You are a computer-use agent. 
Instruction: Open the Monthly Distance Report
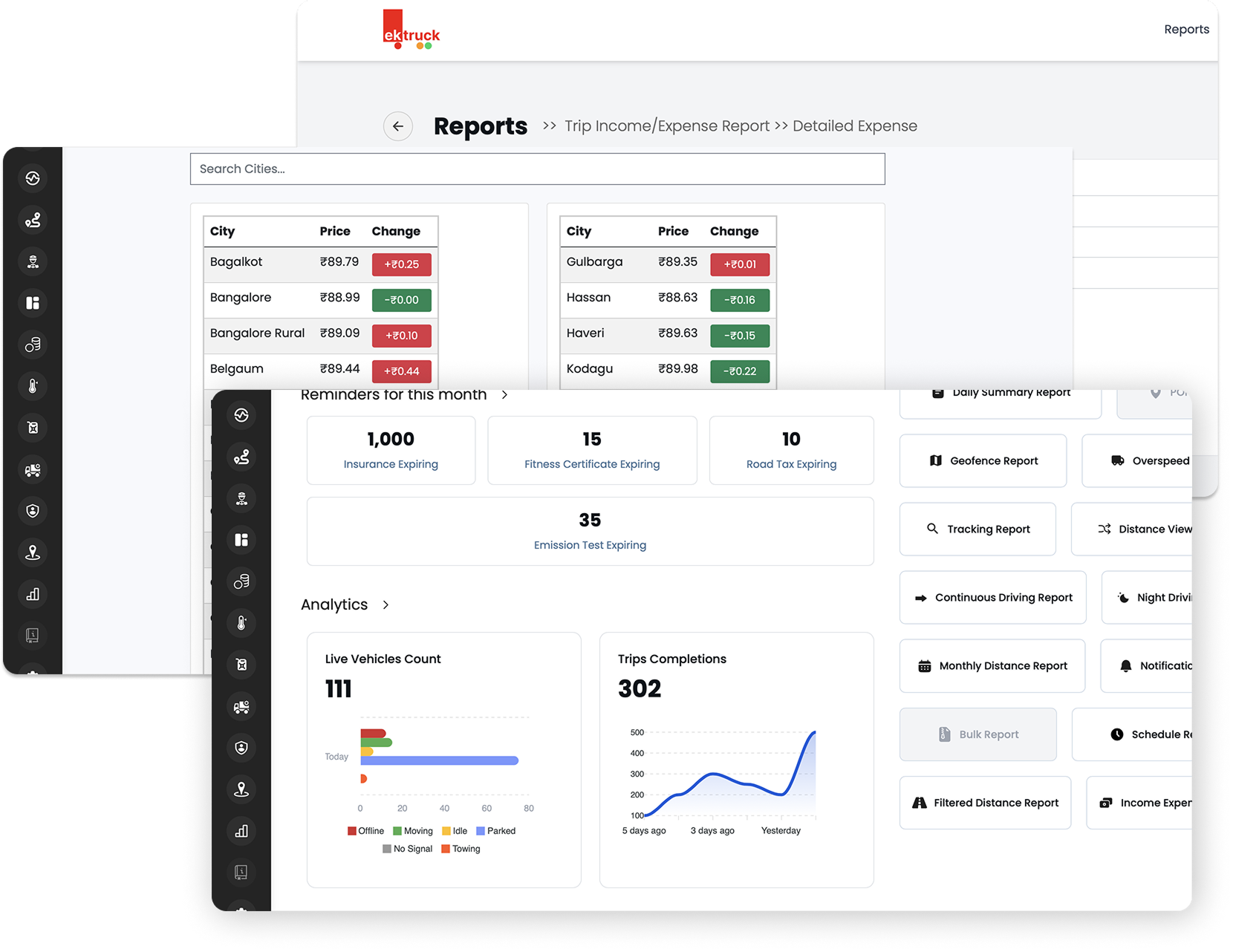[x=992, y=665]
